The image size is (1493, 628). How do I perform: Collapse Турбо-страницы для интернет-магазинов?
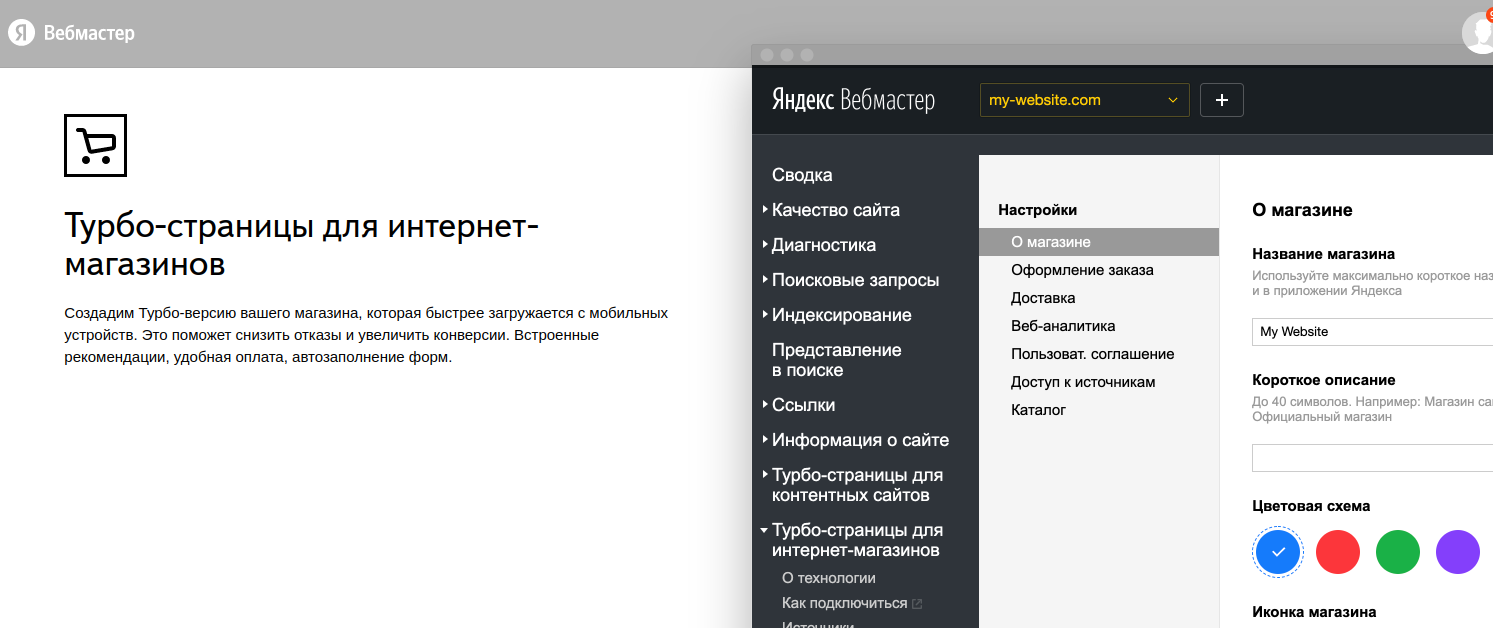point(852,540)
